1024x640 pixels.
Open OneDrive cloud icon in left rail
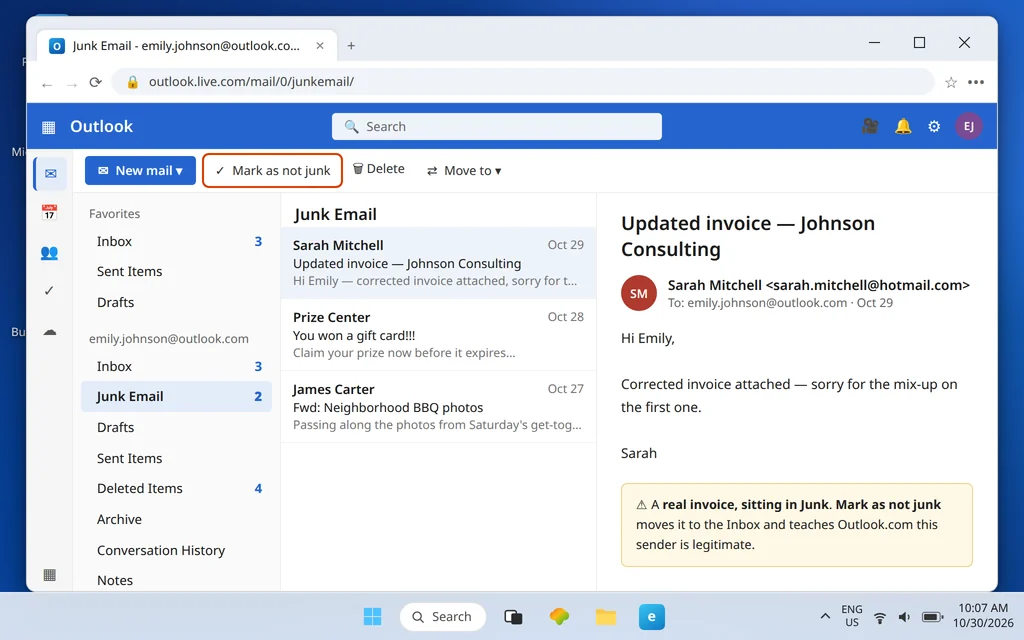[x=50, y=332]
